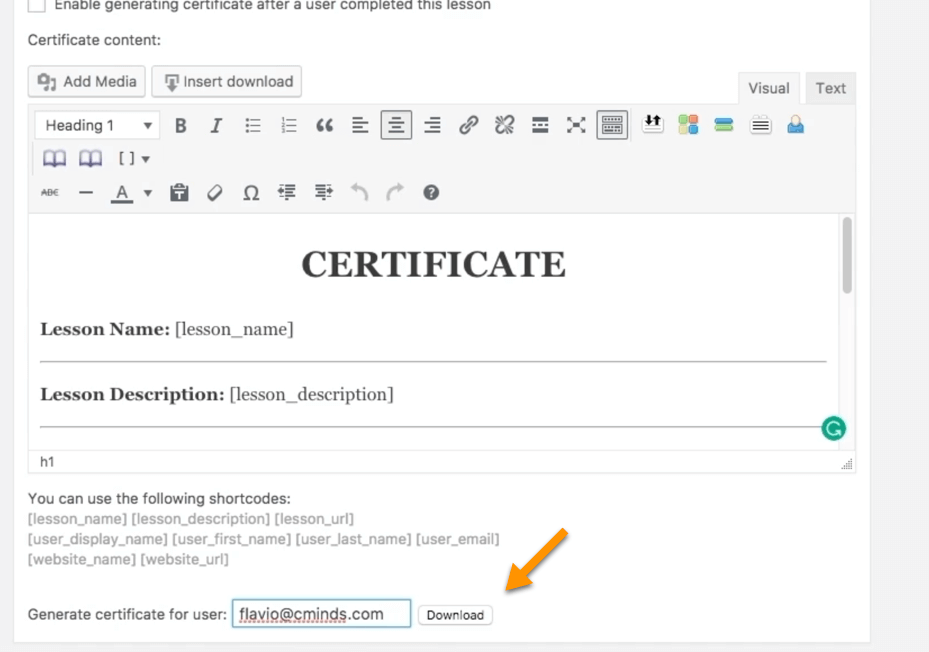The height and width of the screenshot is (652, 929).
Task: Insert a numbered list
Action: pyautogui.click(x=289, y=125)
